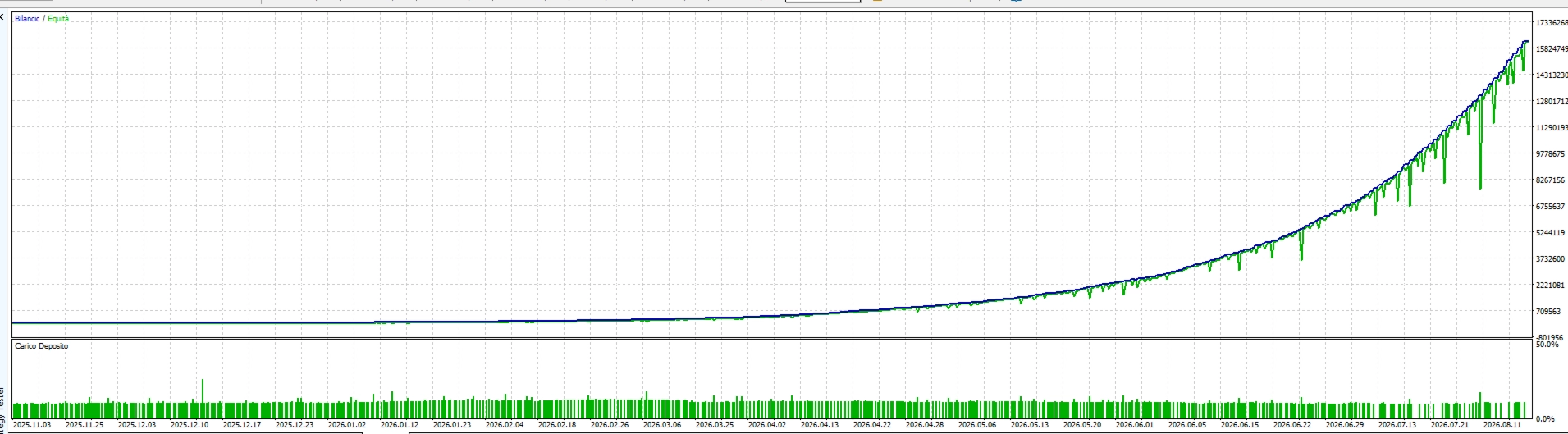This screenshot has height=434, width=1568.
Task: Close the Strategy Tester panel with the X
Action: pyautogui.click(x=2, y=16)
